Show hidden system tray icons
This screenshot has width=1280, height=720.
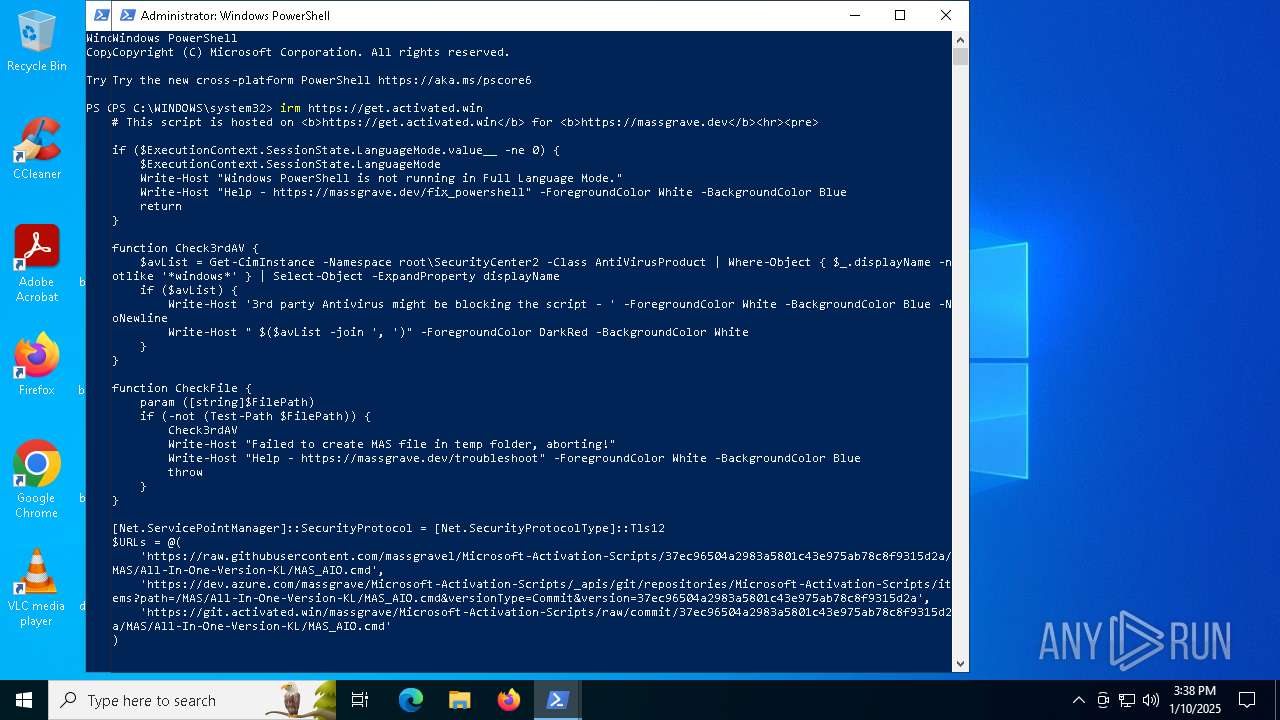point(1078,700)
